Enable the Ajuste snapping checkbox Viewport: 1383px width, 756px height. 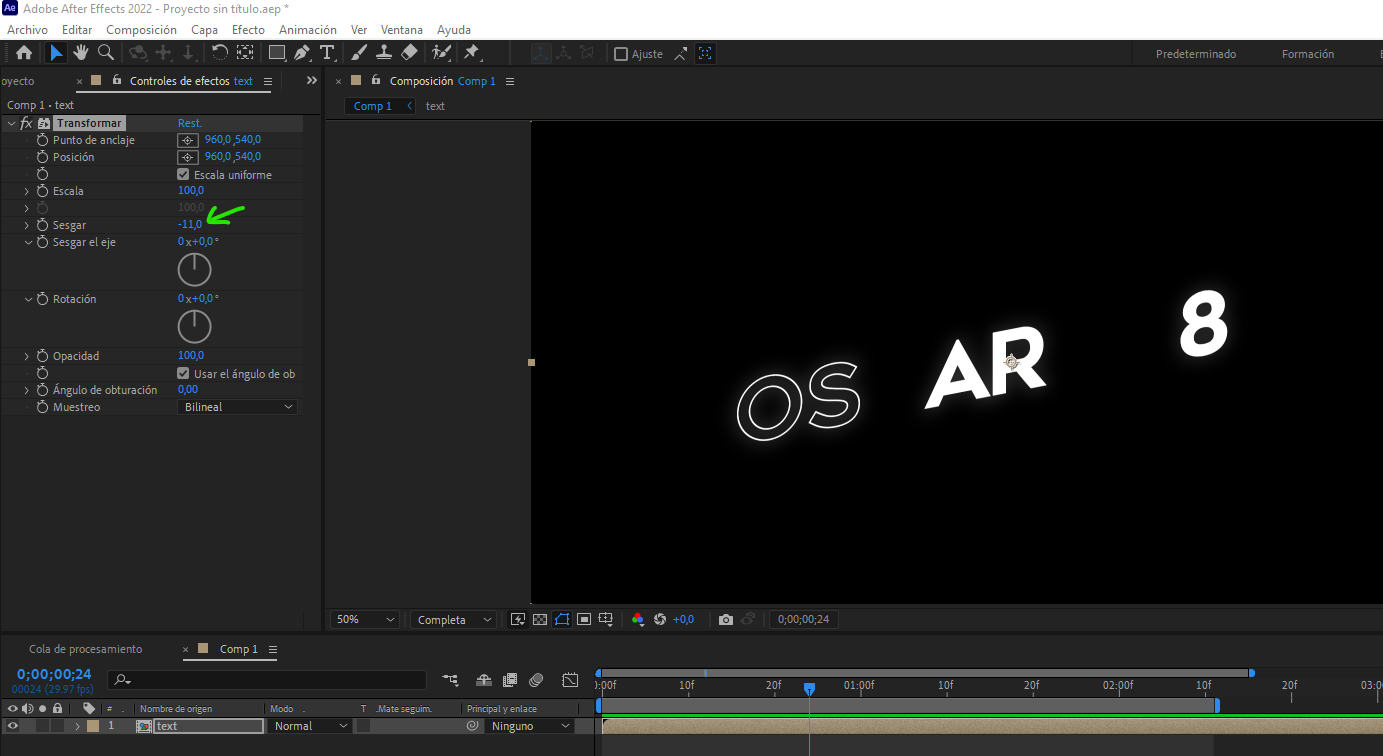pos(621,54)
